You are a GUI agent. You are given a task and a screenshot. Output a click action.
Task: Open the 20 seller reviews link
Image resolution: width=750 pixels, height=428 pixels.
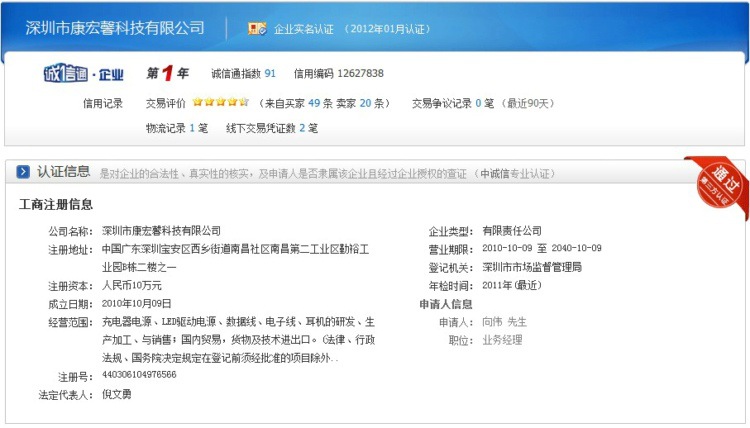365,103
